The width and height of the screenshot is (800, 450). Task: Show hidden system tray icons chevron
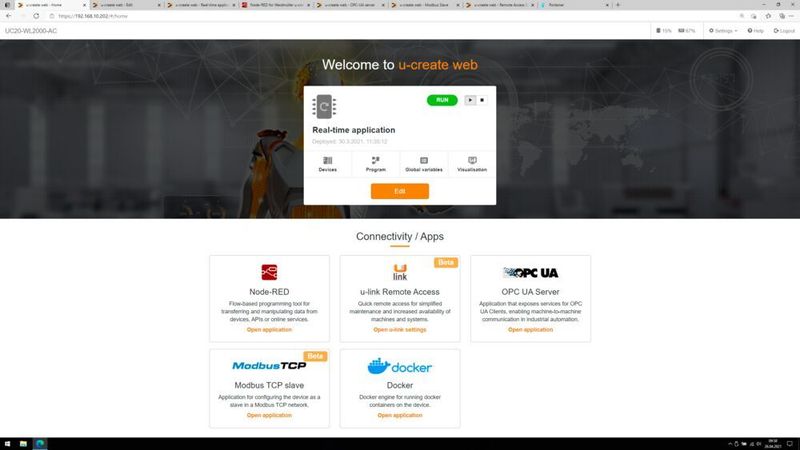(x=730, y=444)
